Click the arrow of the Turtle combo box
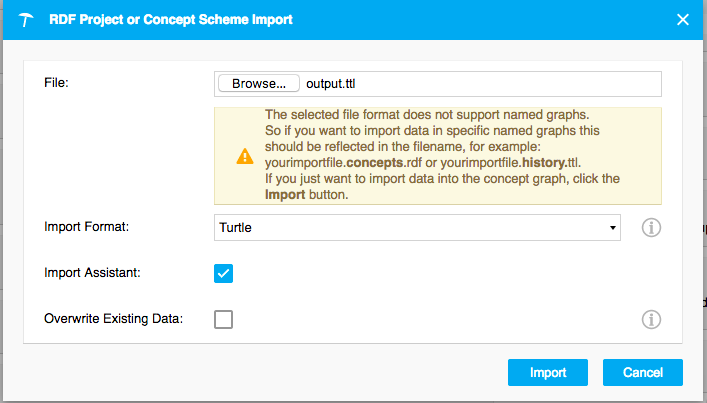 [x=611, y=228]
